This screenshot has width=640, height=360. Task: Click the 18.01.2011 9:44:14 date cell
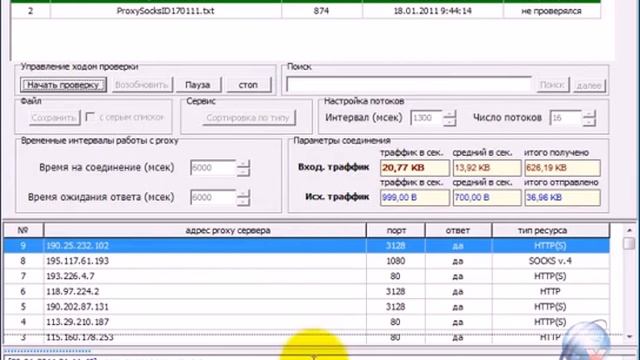coord(433,11)
